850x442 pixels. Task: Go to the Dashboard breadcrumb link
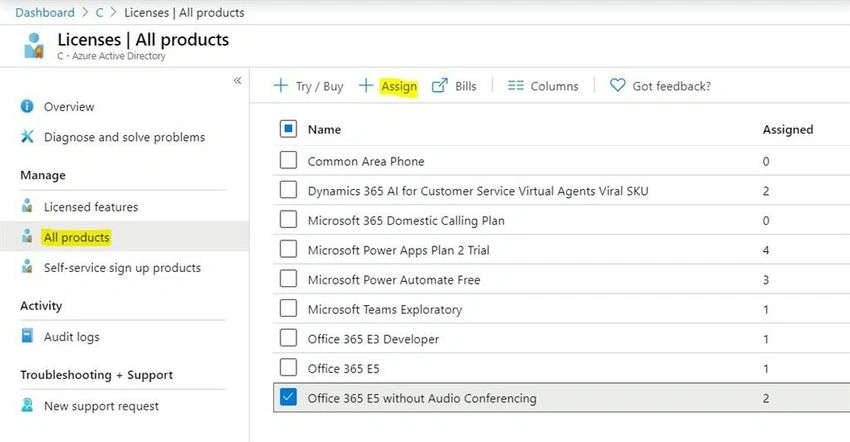click(x=45, y=12)
